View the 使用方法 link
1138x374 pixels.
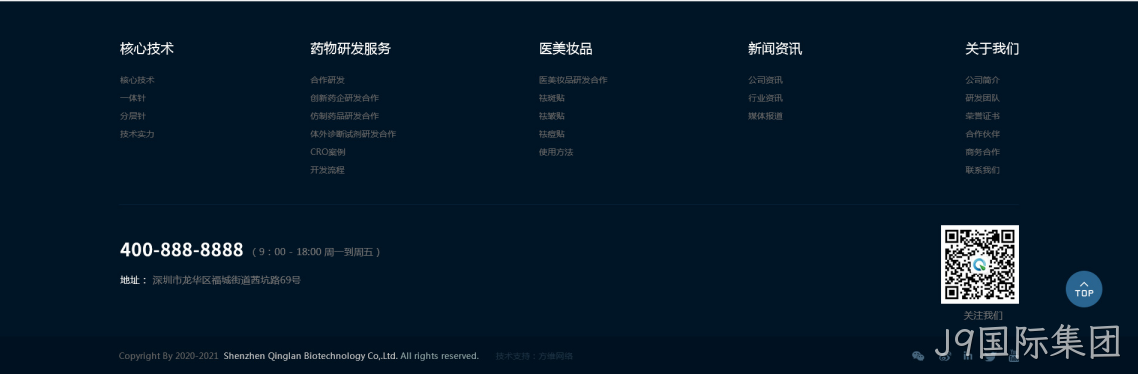pyautogui.click(x=556, y=153)
